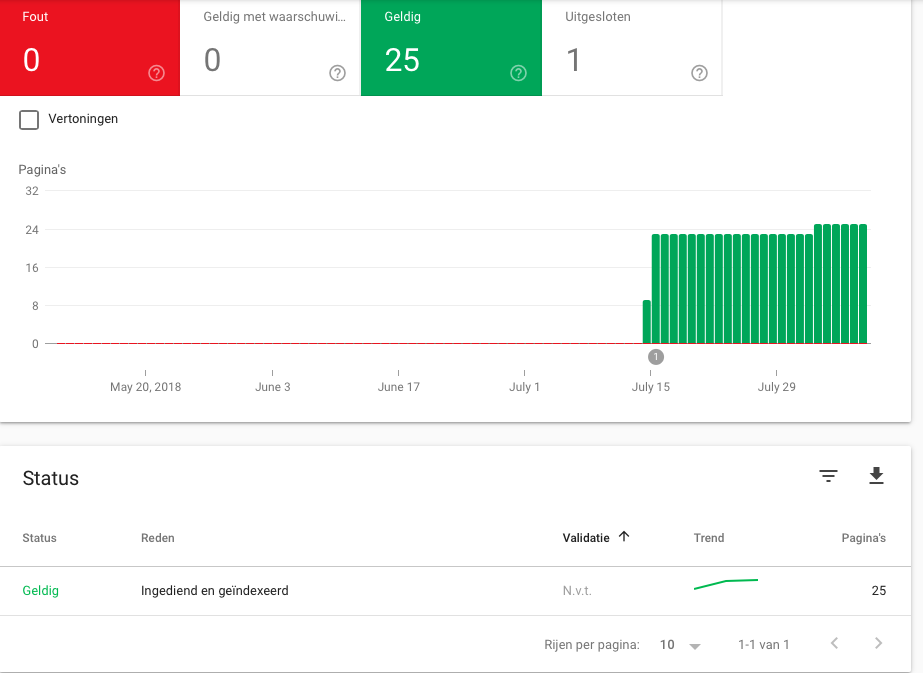923x673 pixels.
Task: Open the Ingediend en geïndexeerd row
Action: [456, 591]
